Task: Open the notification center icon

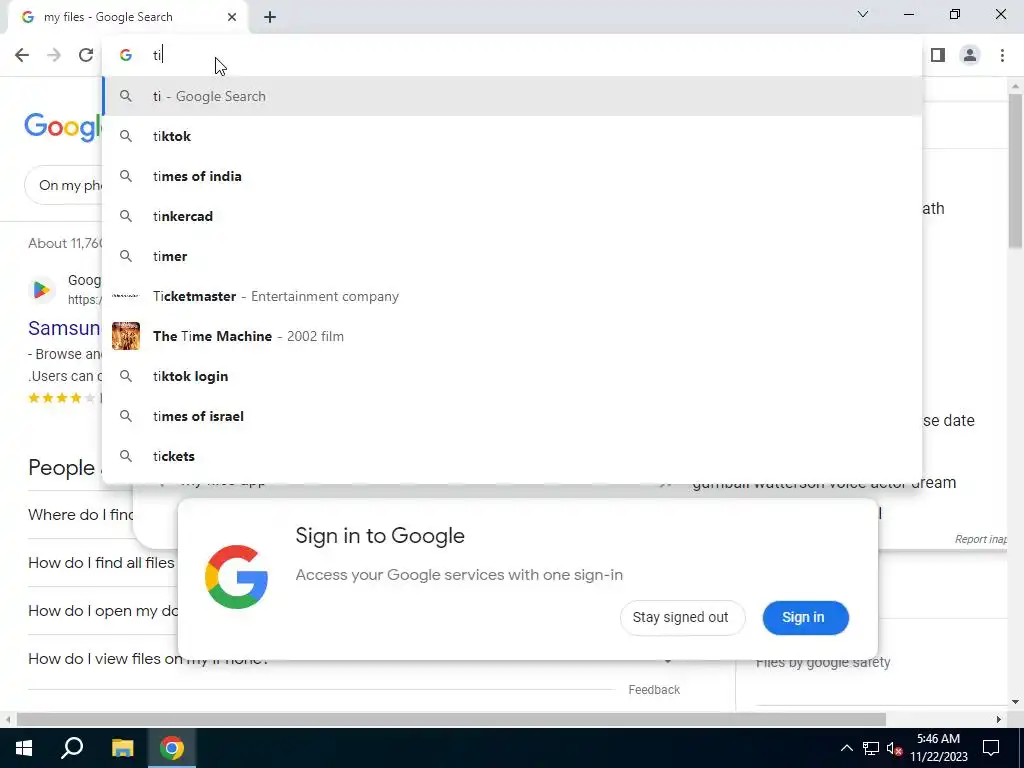Action: (x=991, y=748)
